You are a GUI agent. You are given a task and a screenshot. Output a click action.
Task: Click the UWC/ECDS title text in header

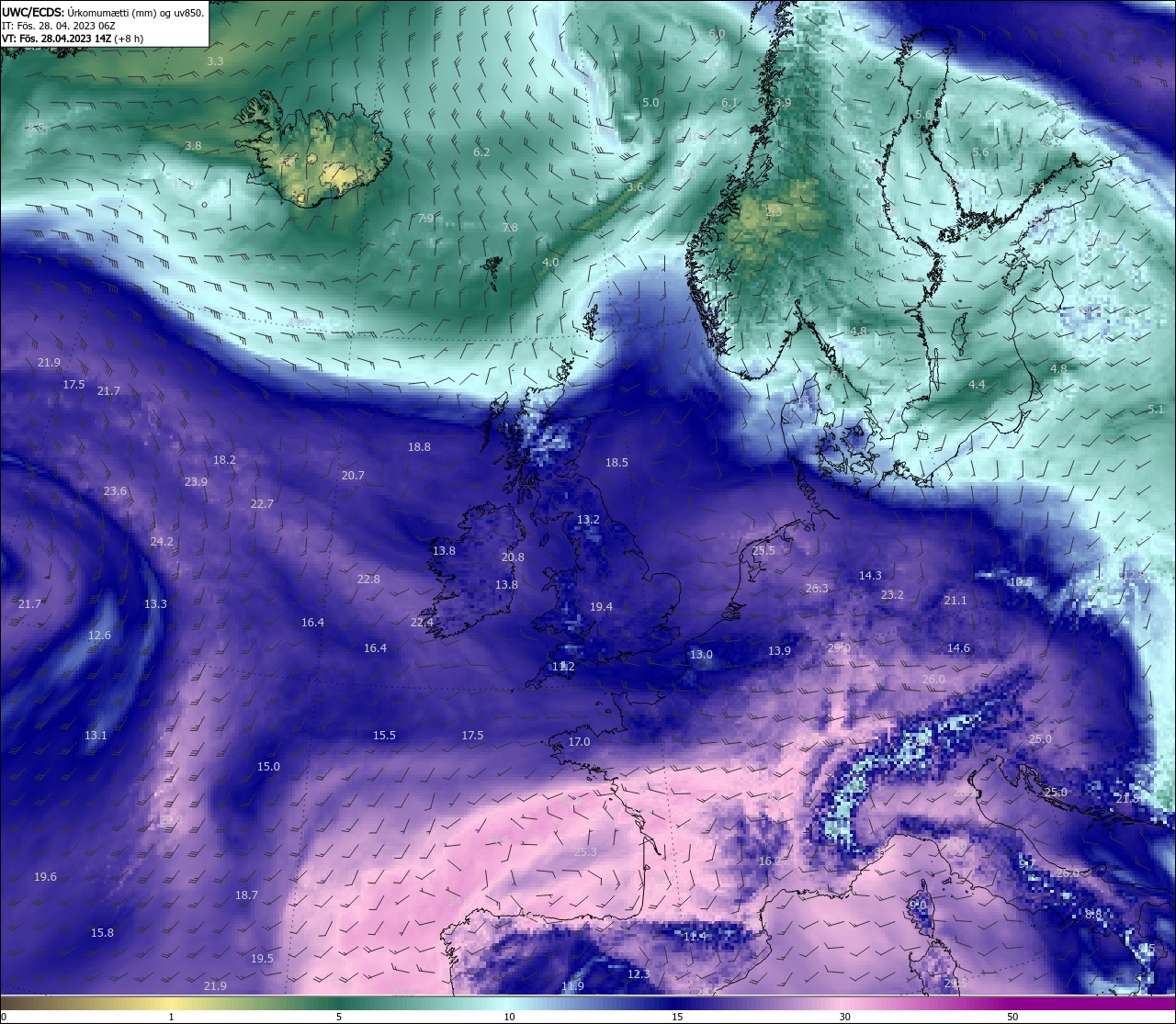(x=34, y=12)
